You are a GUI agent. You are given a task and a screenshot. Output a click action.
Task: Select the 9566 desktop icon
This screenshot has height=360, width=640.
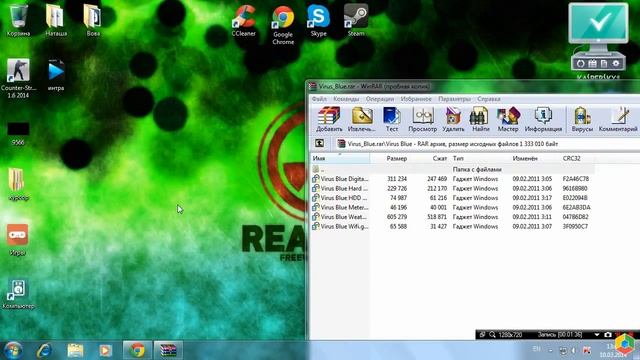[x=18, y=133]
